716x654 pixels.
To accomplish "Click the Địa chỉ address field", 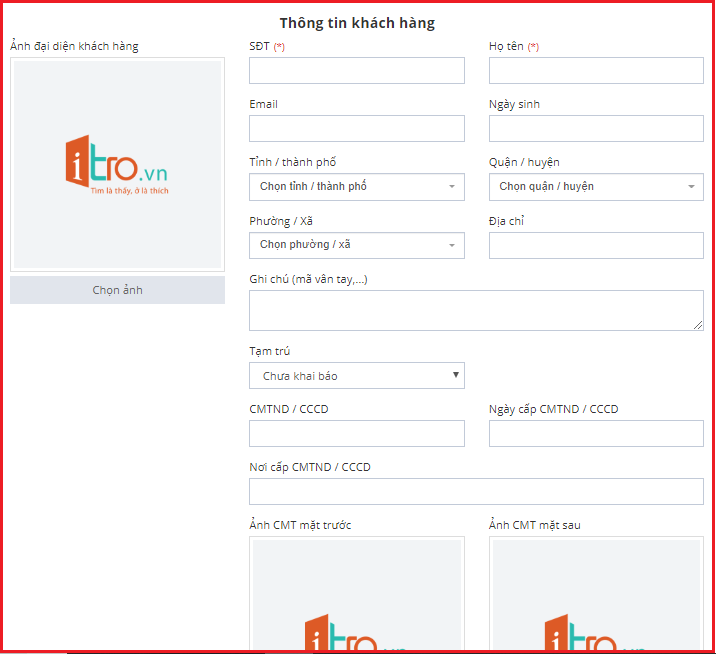I will 596,245.
